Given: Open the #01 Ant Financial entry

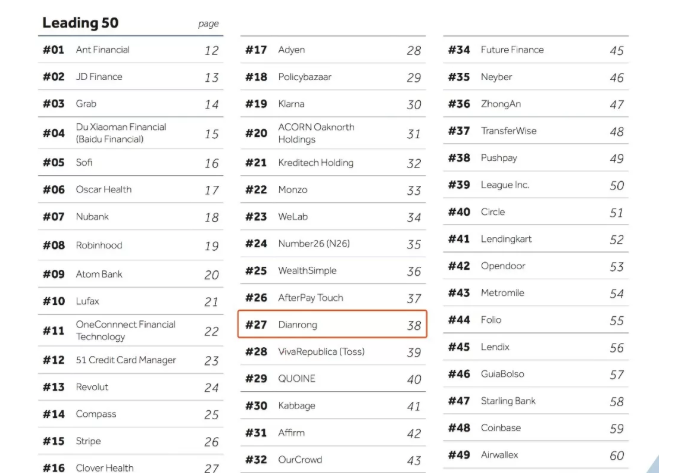Looking at the screenshot, I should (130, 50).
